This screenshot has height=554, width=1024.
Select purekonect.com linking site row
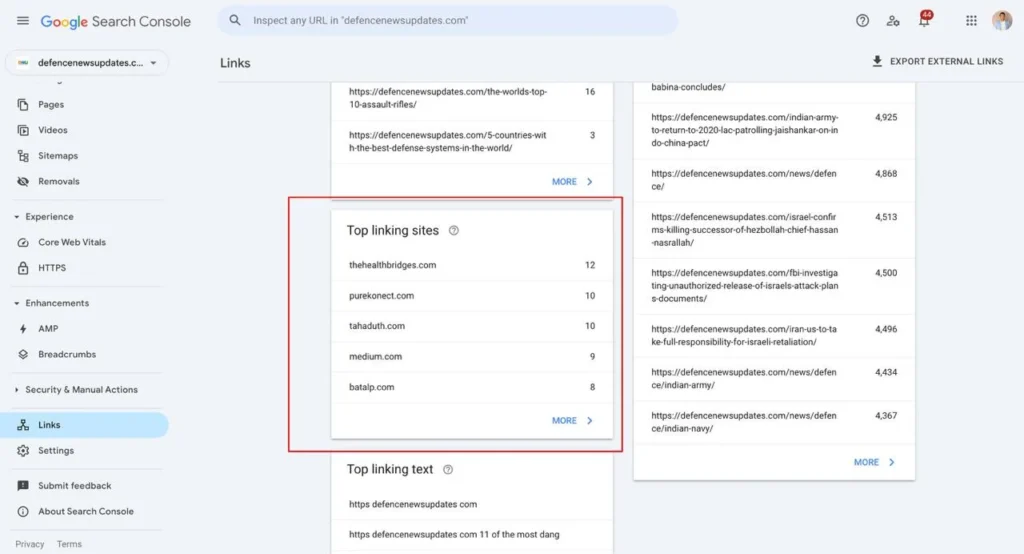click(472, 296)
